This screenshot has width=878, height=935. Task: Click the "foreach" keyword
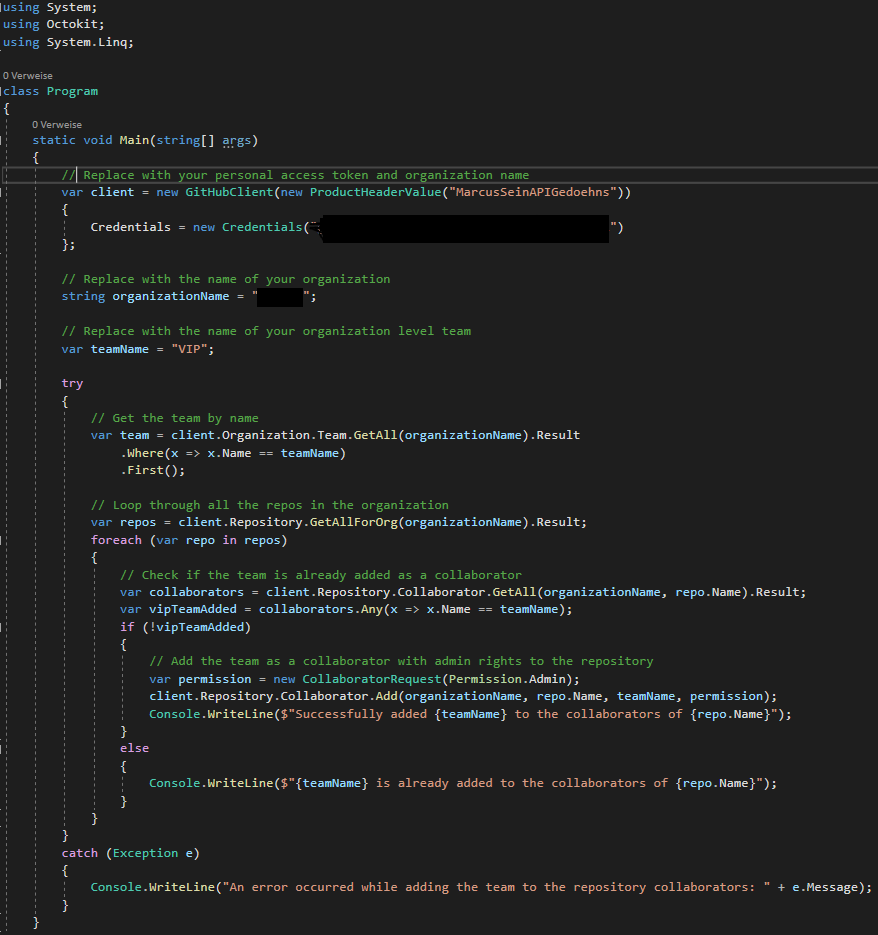116,540
